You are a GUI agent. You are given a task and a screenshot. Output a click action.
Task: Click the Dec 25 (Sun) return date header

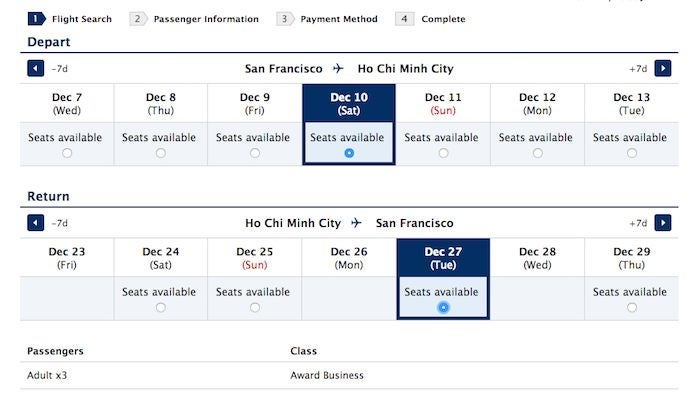(x=255, y=257)
